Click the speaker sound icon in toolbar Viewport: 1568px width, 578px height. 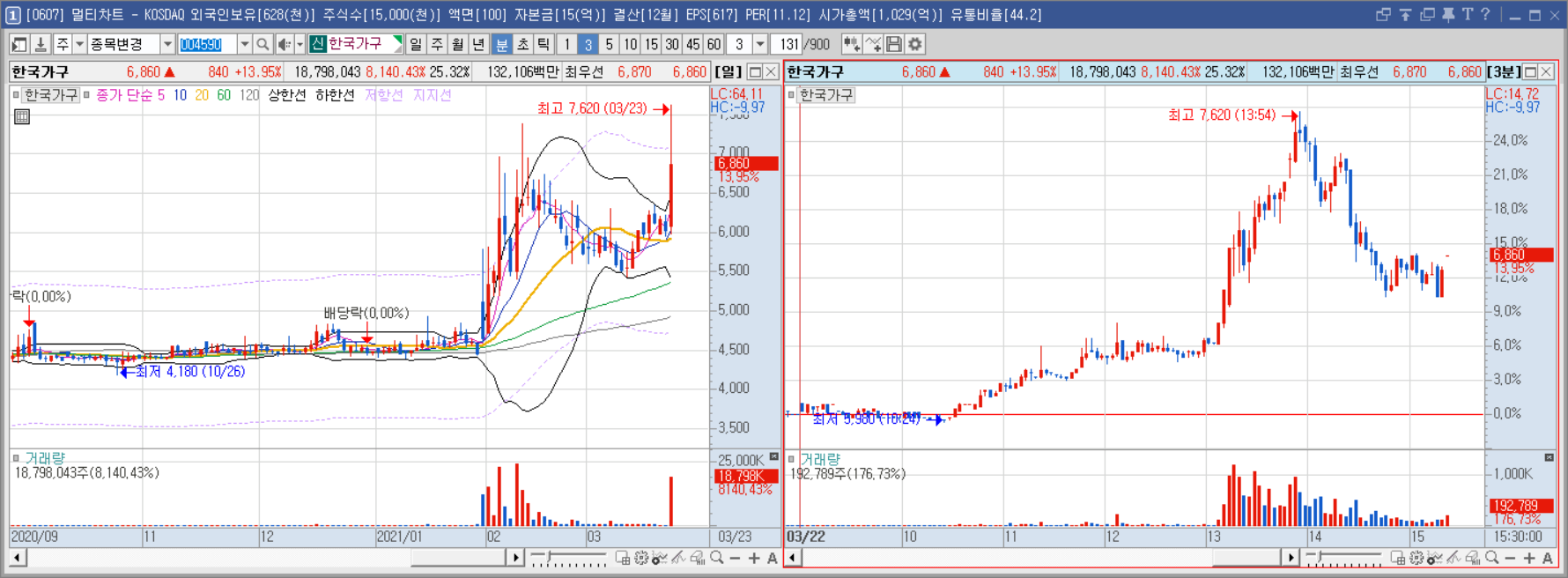(x=284, y=44)
